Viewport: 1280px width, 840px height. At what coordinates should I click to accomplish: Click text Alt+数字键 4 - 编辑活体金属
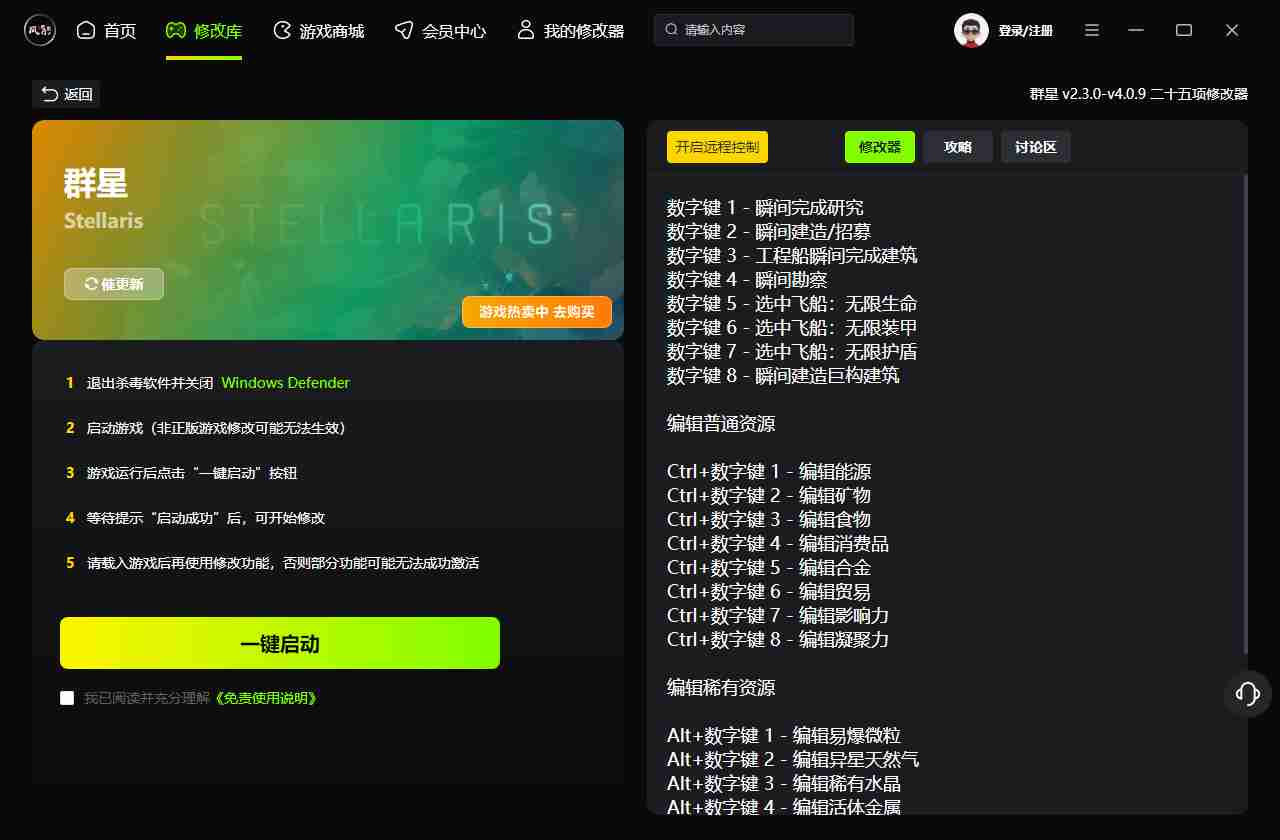[784, 806]
